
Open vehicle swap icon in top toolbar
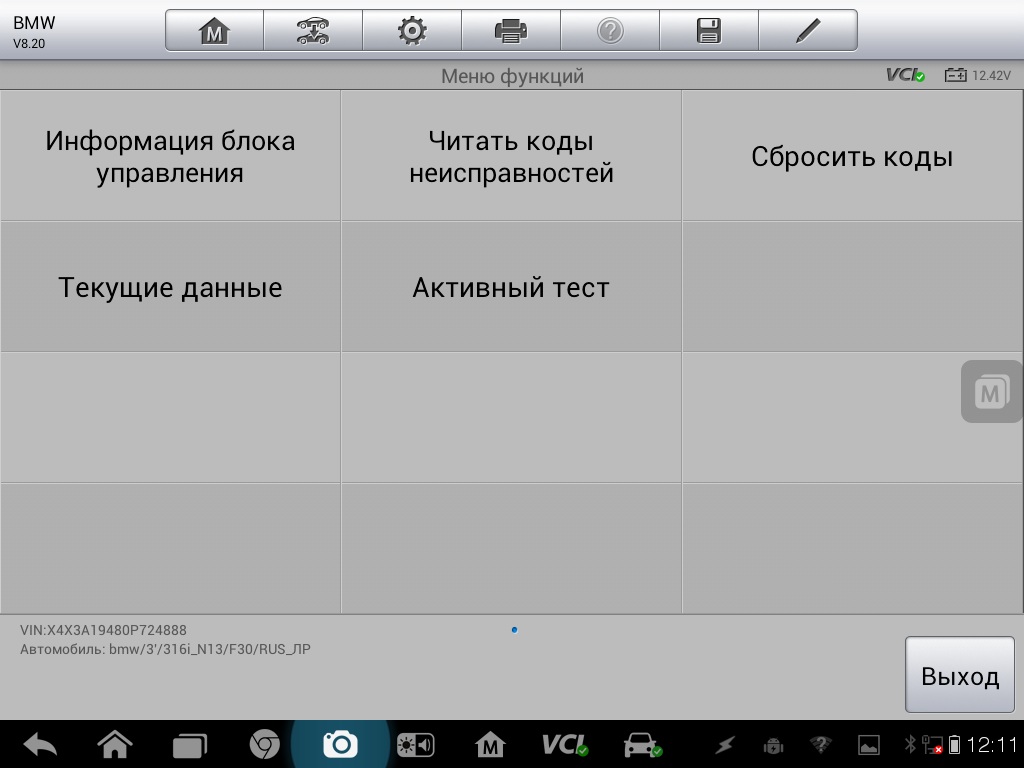click(313, 31)
